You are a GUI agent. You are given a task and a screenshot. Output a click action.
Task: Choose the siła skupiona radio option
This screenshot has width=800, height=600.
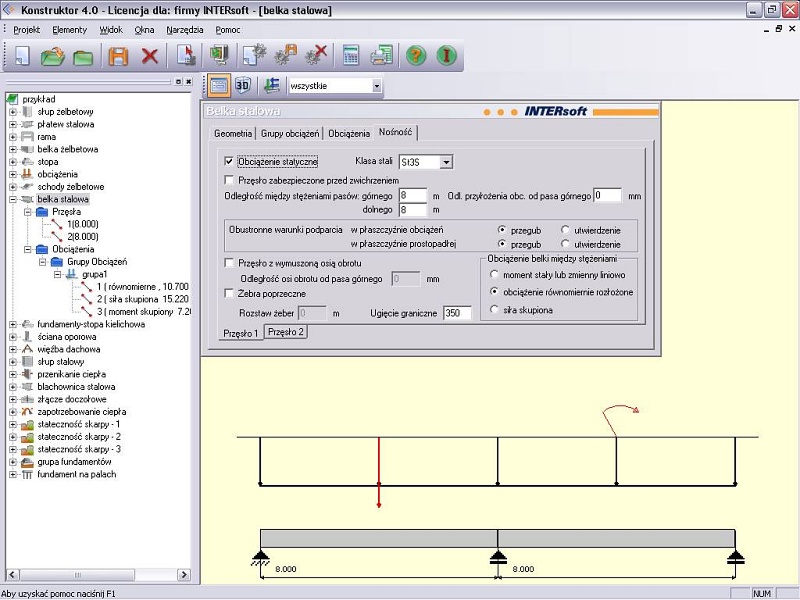click(x=494, y=309)
